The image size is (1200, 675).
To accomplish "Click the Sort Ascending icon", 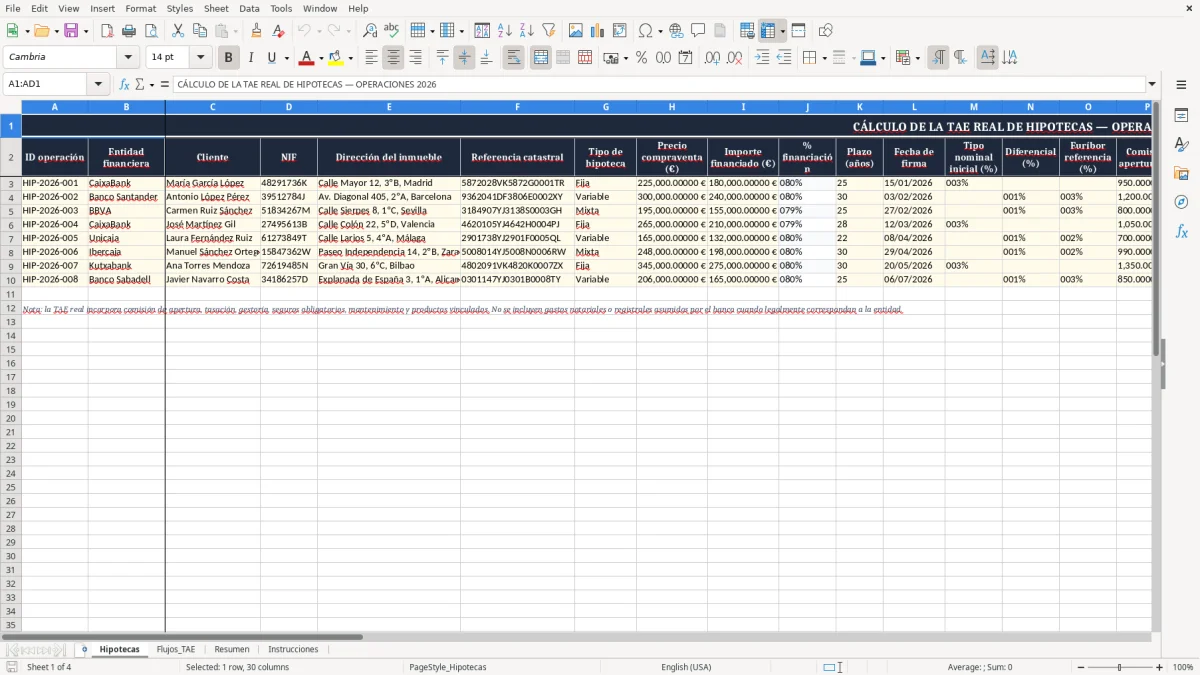I will [x=504, y=31].
